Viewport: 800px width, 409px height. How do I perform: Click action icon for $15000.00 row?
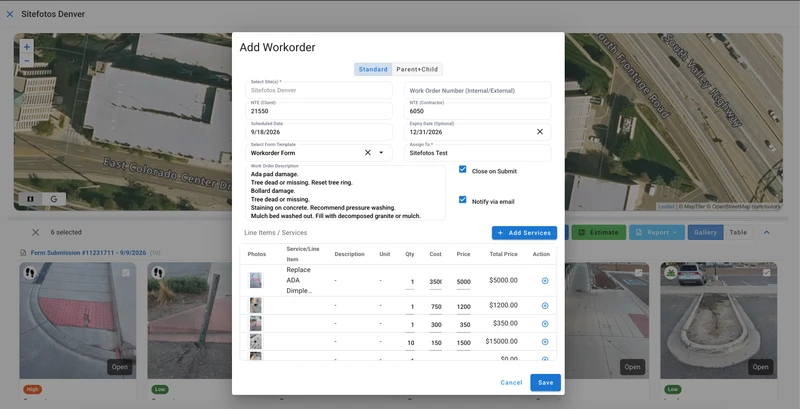click(x=545, y=342)
